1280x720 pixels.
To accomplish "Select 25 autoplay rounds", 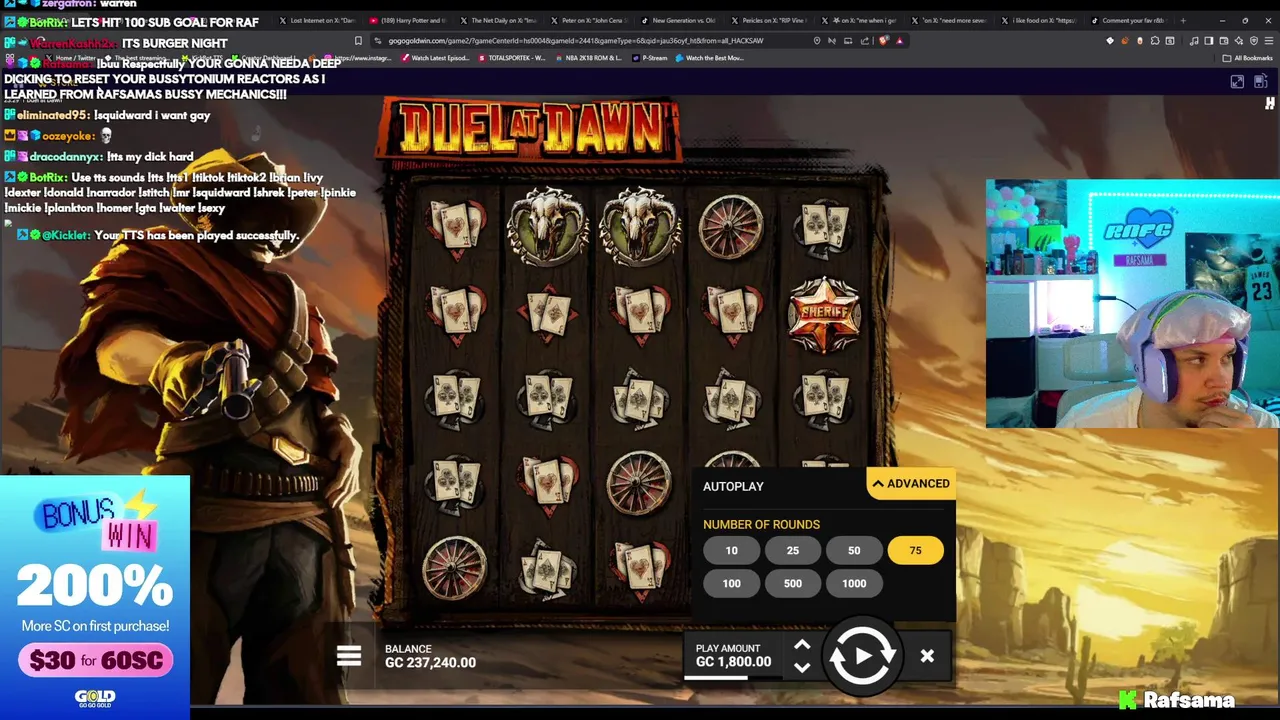I will pos(792,551).
